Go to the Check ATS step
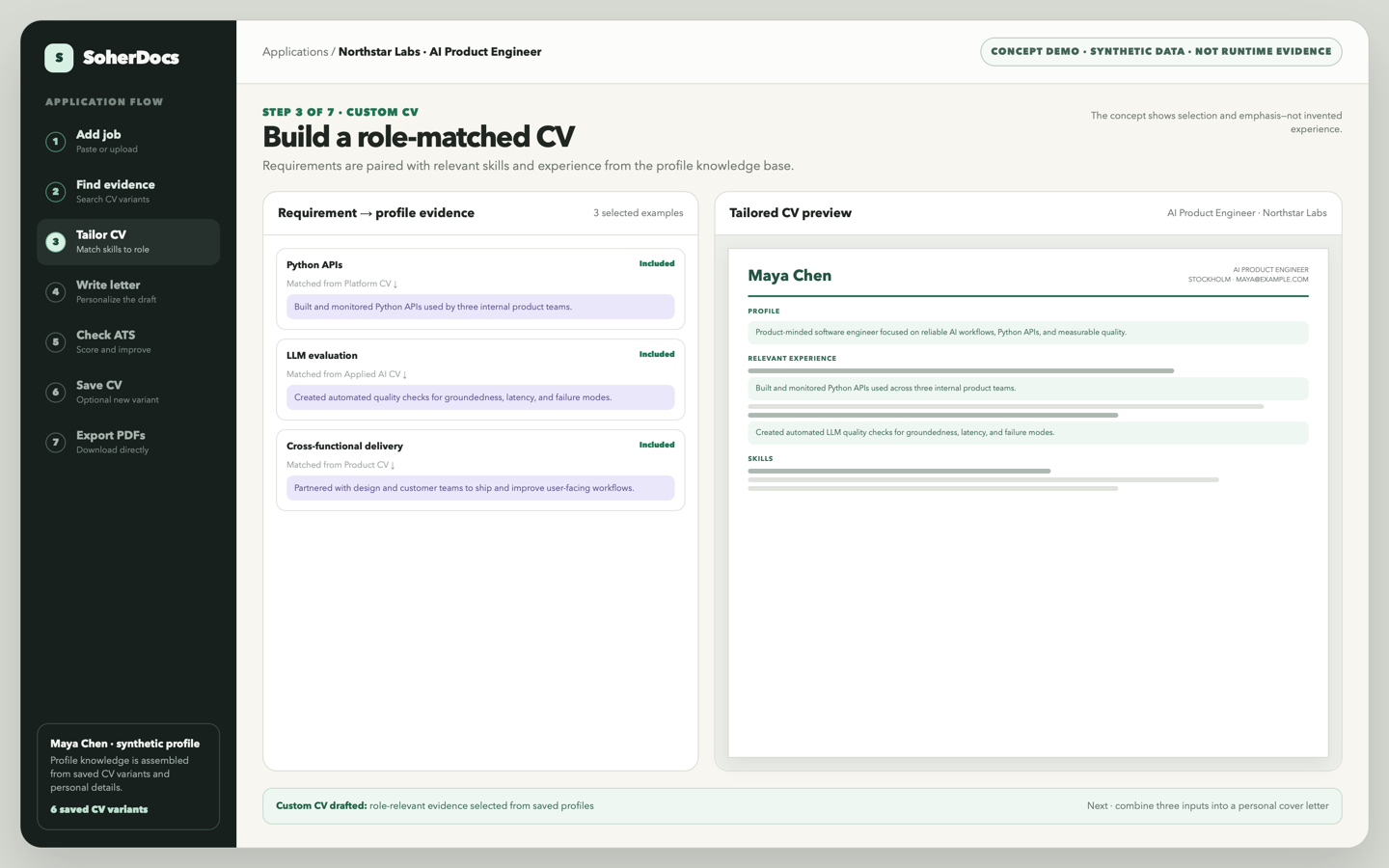 pyautogui.click(x=128, y=342)
